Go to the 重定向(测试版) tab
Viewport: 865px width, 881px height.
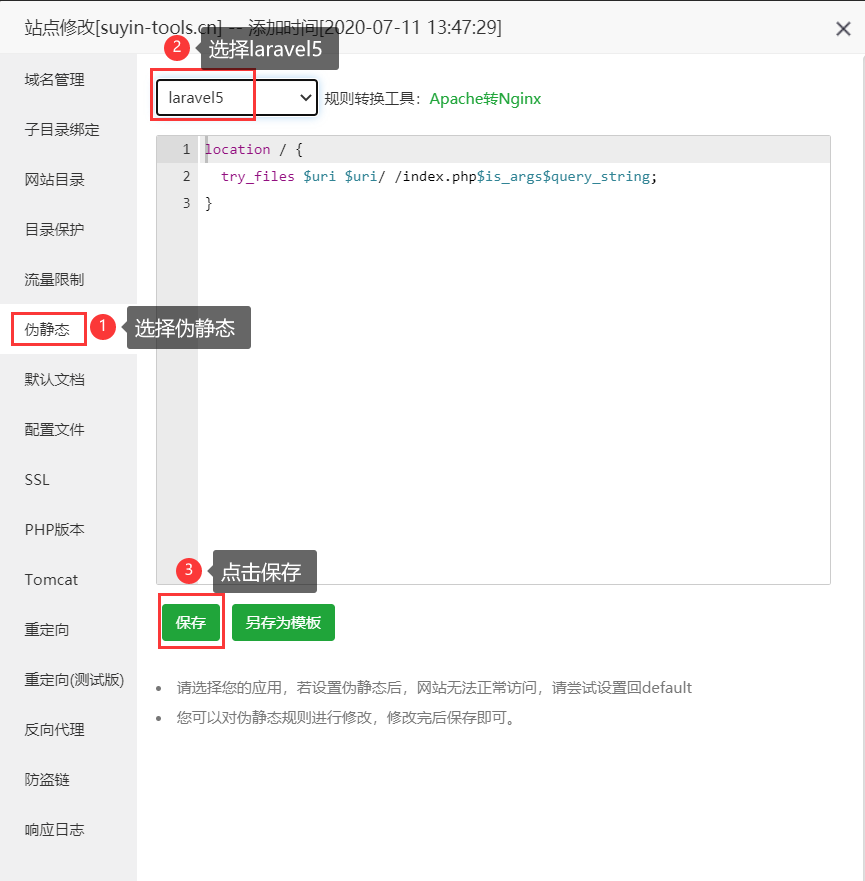[x=74, y=680]
